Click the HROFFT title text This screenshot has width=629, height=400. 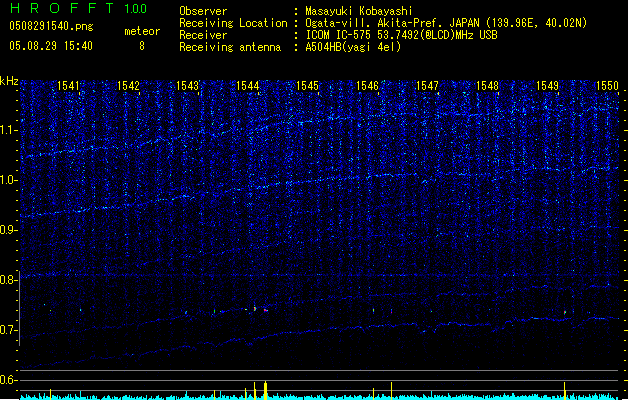[60, 9]
